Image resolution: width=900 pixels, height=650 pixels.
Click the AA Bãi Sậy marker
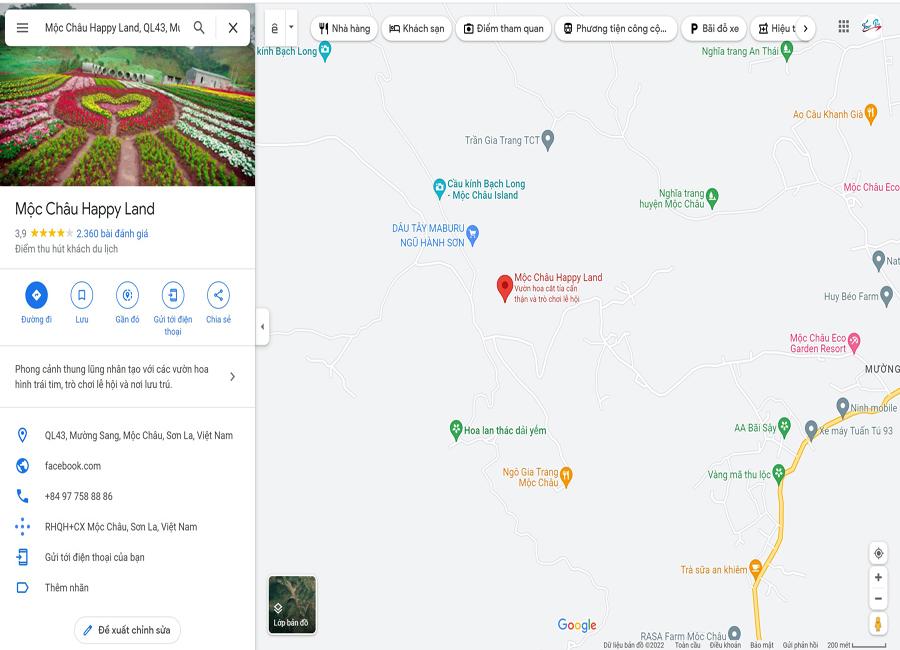784,427
